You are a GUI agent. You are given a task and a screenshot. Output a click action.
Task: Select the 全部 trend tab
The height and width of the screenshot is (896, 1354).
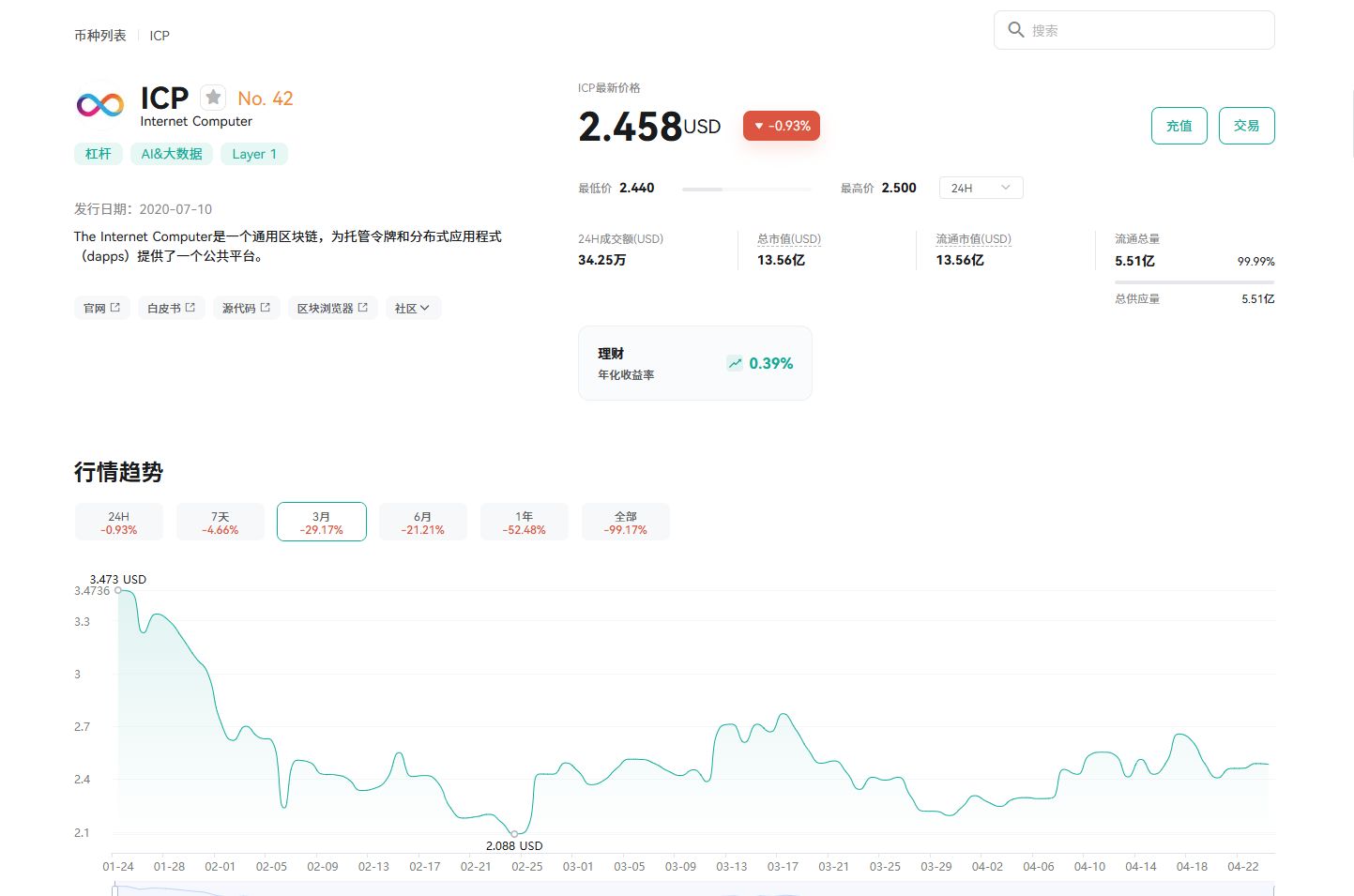[x=626, y=522]
